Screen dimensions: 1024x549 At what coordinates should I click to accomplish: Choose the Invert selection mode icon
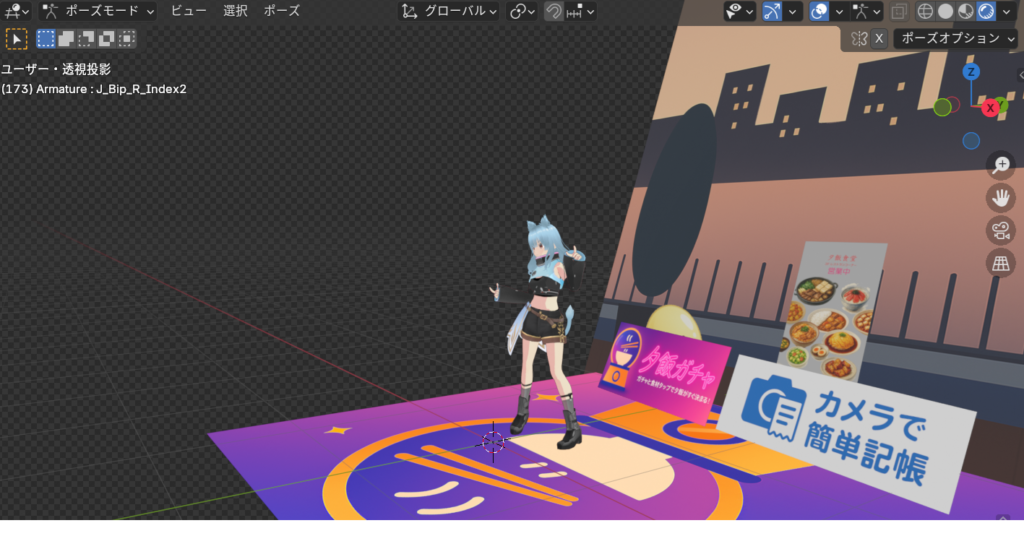tap(106, 39)
